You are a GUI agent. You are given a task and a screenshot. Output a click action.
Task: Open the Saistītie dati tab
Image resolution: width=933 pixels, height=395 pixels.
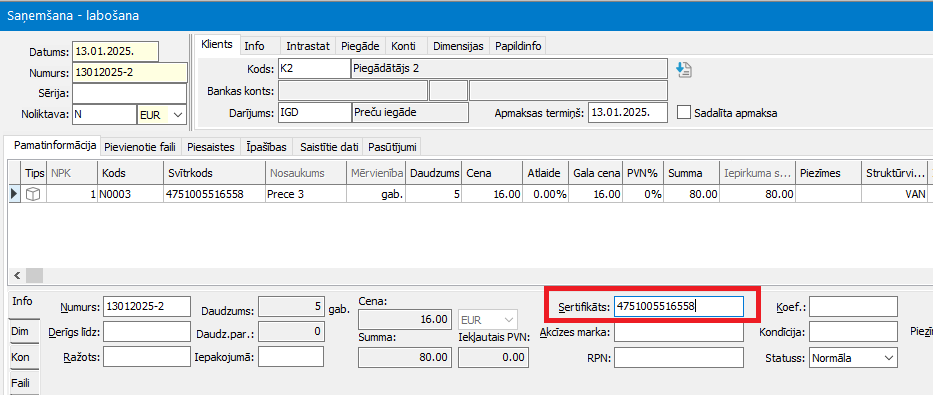[328, 146]
